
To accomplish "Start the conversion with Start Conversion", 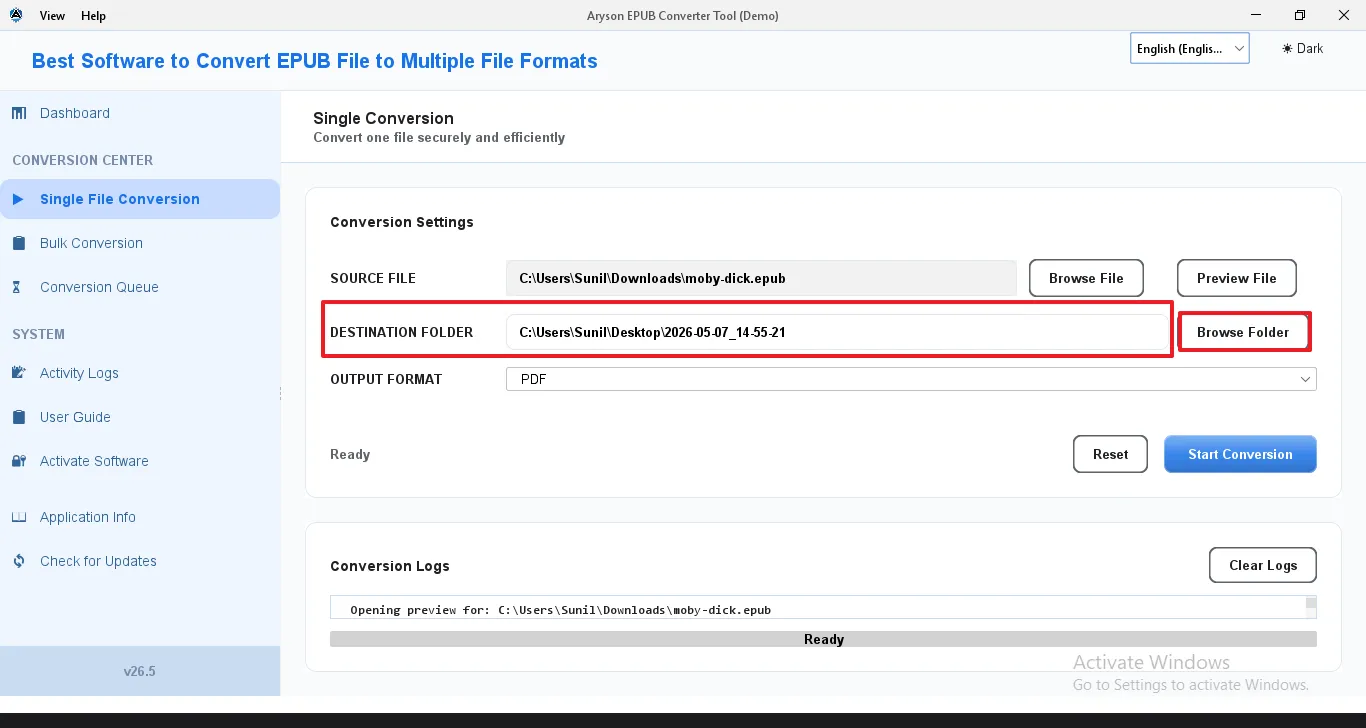I will pyautogui.click(x=1240, y=454).
